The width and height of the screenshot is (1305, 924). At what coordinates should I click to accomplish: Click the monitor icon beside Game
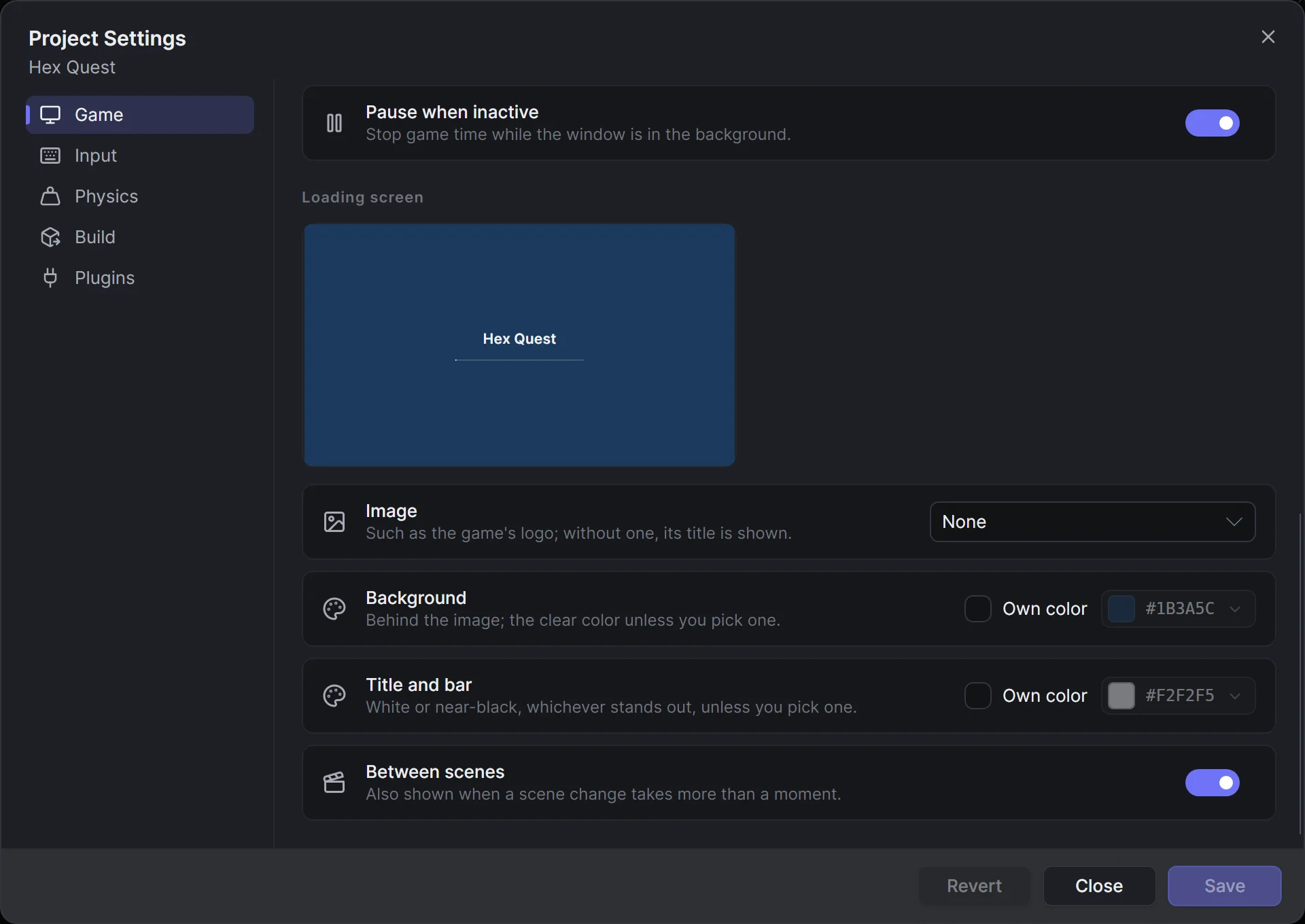coord(50,115)
